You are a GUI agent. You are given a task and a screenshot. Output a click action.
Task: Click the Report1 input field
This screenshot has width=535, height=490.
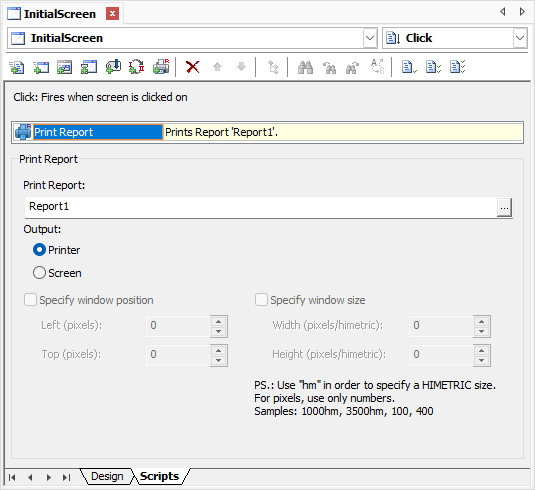pos(261,207)
